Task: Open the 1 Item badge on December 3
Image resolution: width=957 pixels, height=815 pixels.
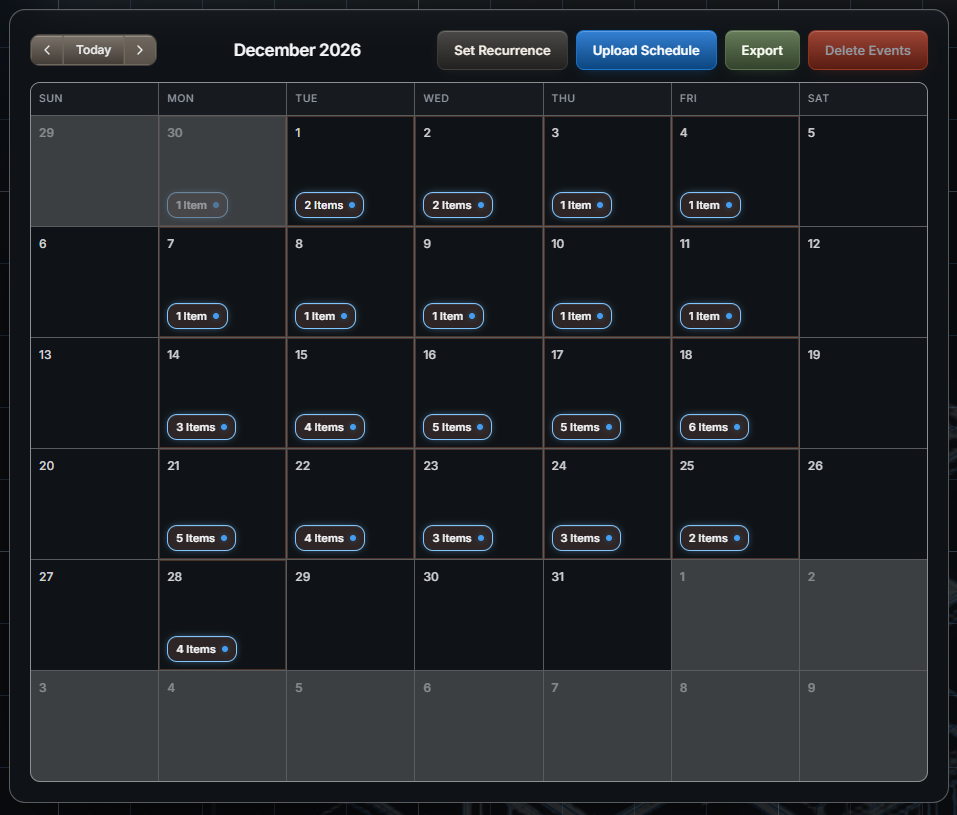Action: (582, 205)
